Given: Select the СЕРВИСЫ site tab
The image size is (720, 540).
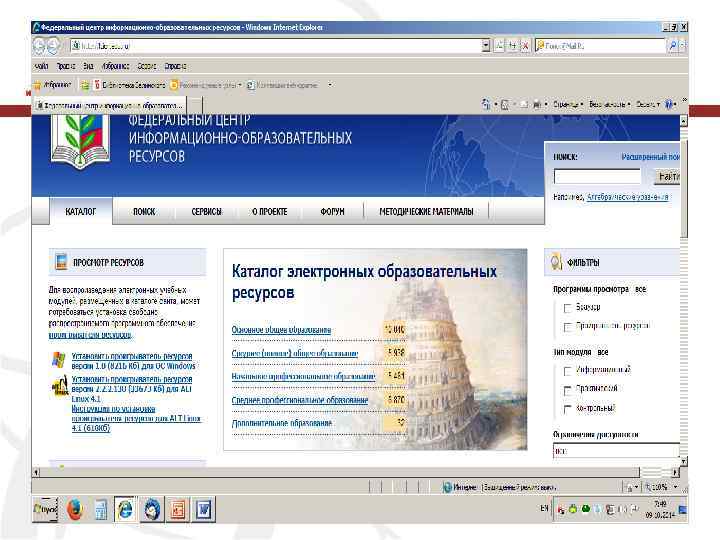Looking at the screenshot, I should coord(206,212).
